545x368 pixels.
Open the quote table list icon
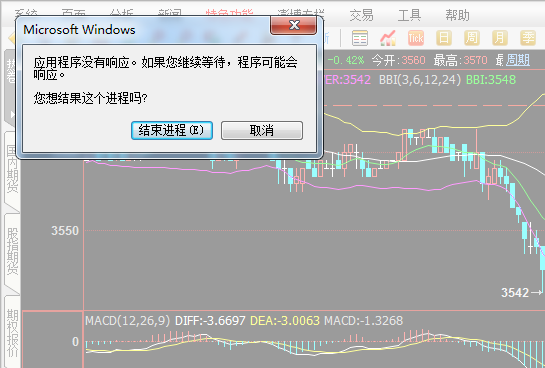pyautogui.click(x=360, y=38)
